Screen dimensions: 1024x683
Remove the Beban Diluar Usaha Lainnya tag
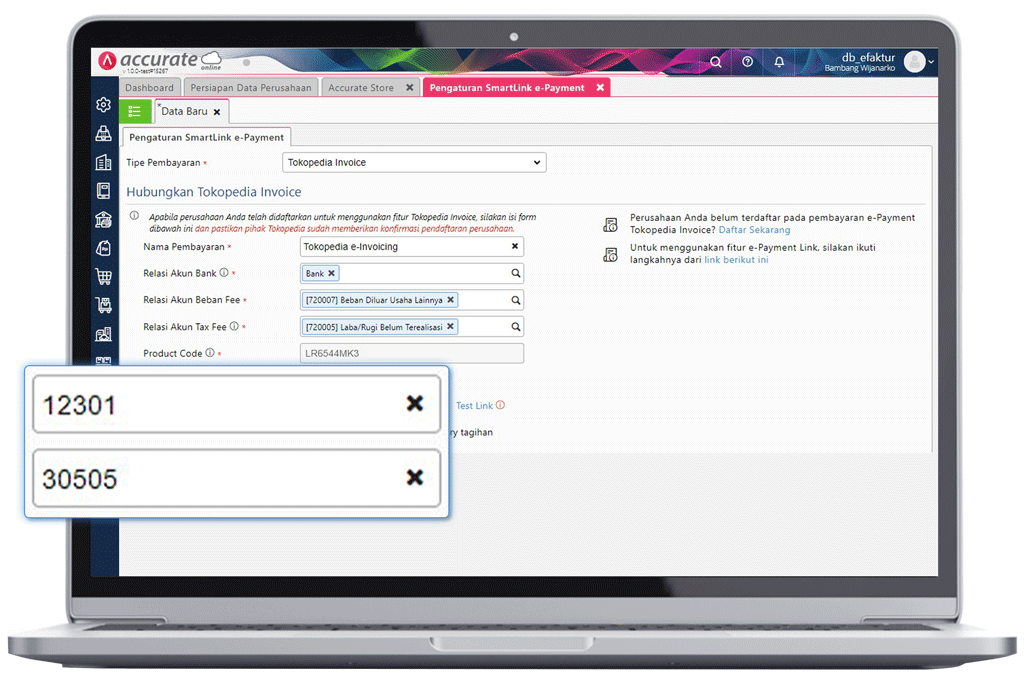tap(450, 300)
